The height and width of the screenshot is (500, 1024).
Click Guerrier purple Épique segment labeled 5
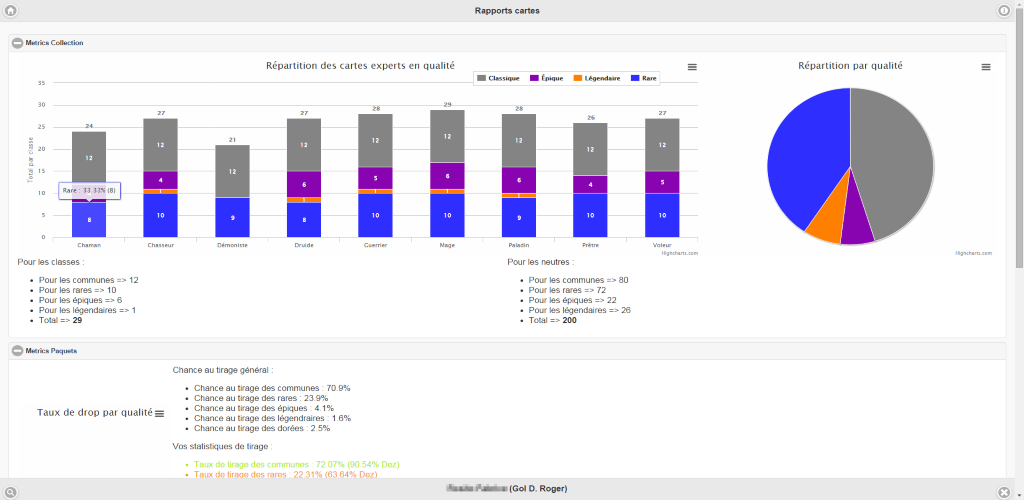[x=376, y=178]
